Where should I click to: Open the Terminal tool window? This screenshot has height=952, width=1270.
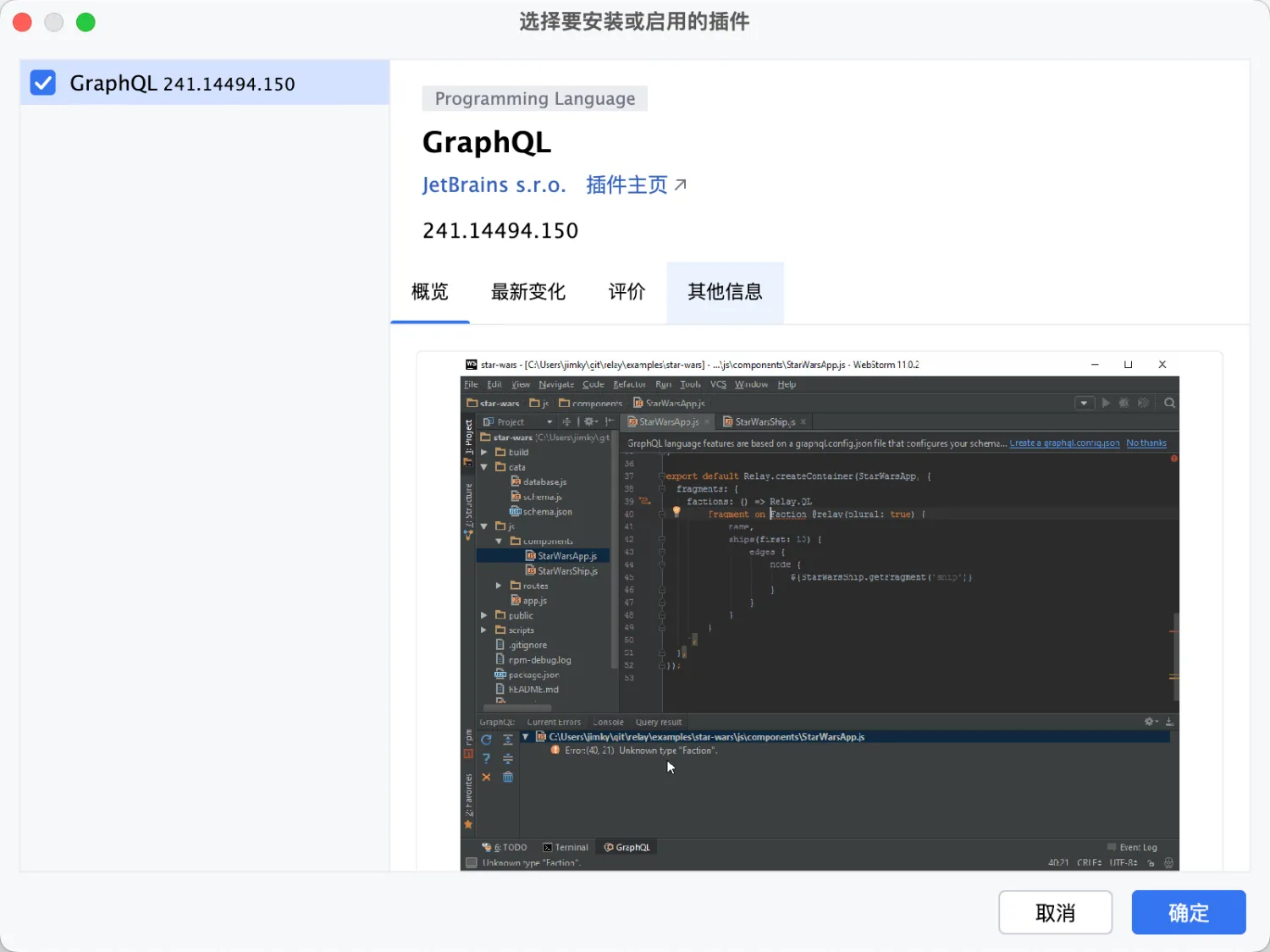click(565, 846)
